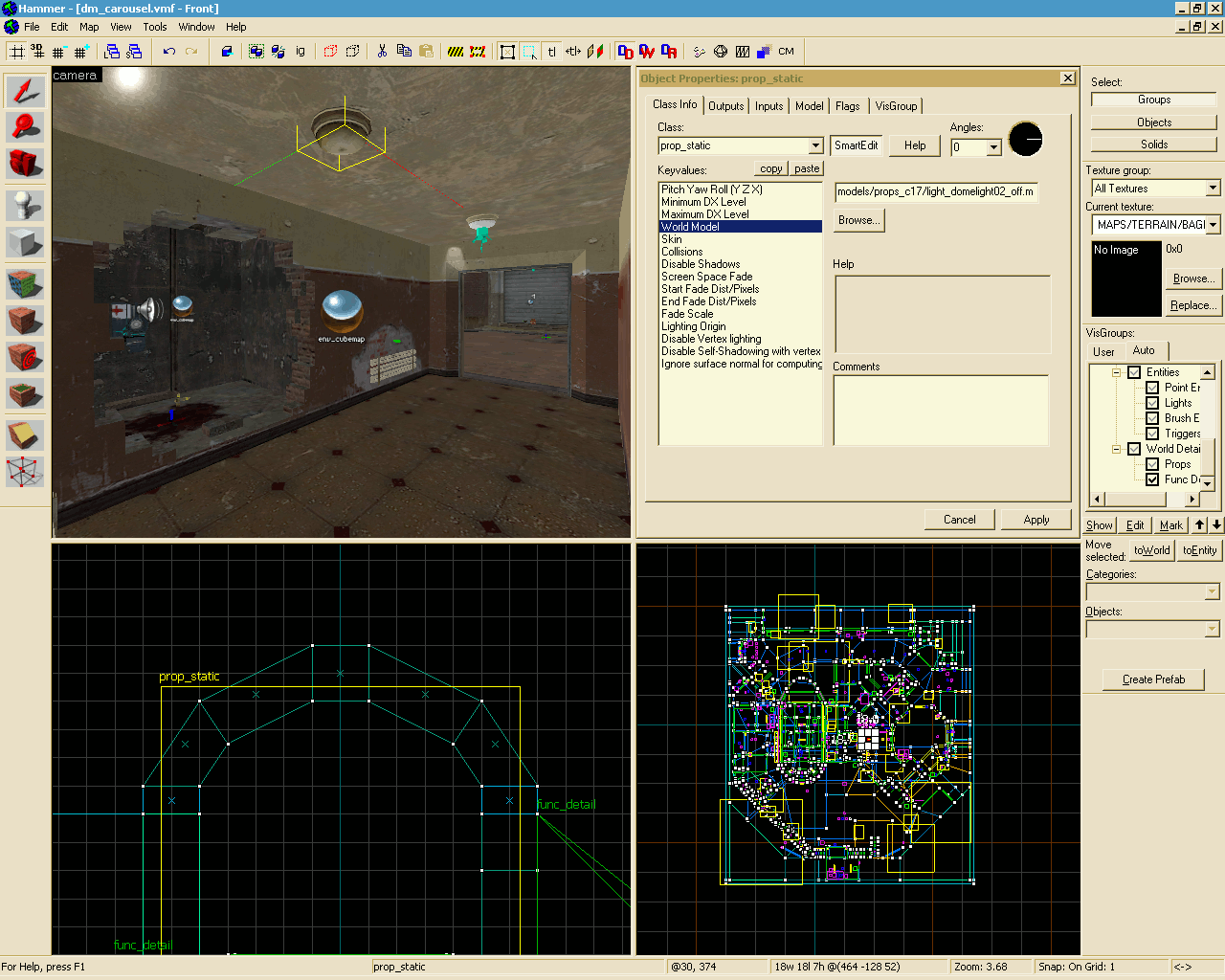
Task: Click the toWorld button
Action: pos(1151,550)
